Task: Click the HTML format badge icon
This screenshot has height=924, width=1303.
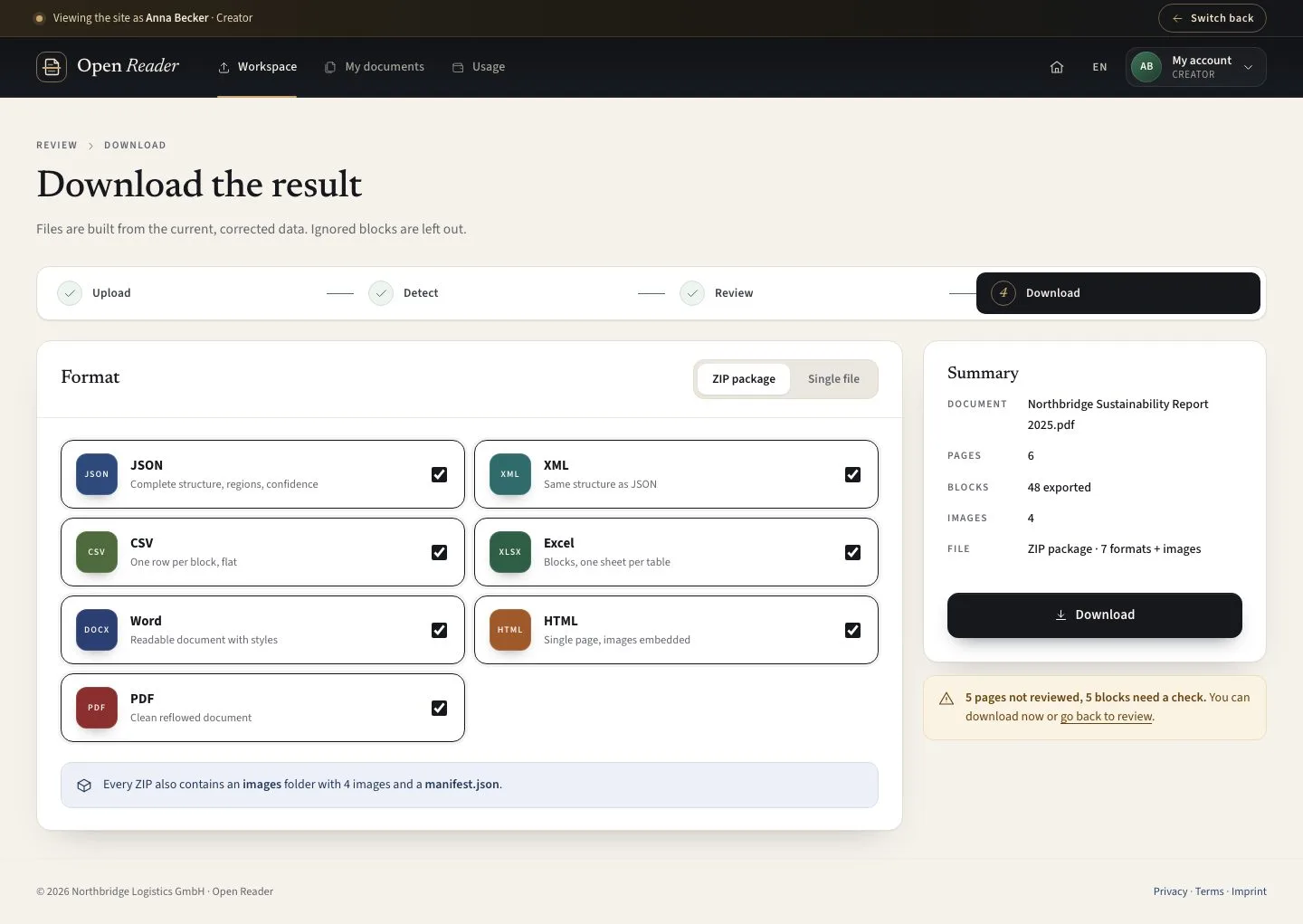Action: [510, 630]
